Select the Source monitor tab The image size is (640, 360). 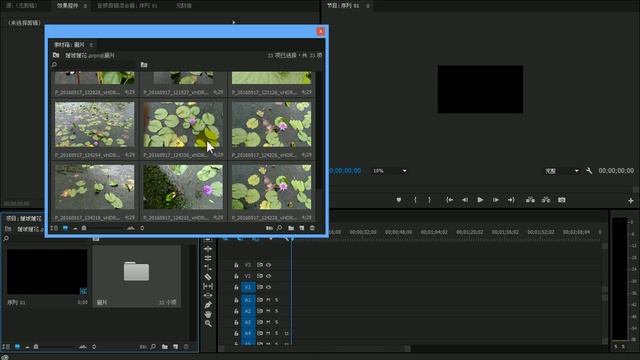(x=22, y=6)
